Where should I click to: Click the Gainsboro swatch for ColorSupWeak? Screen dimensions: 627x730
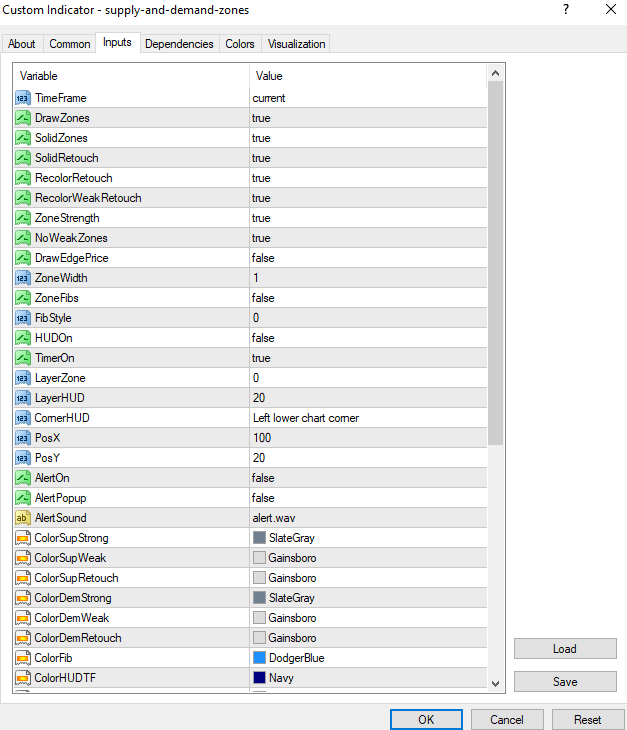pyautogui.click(x=259, y=558)
